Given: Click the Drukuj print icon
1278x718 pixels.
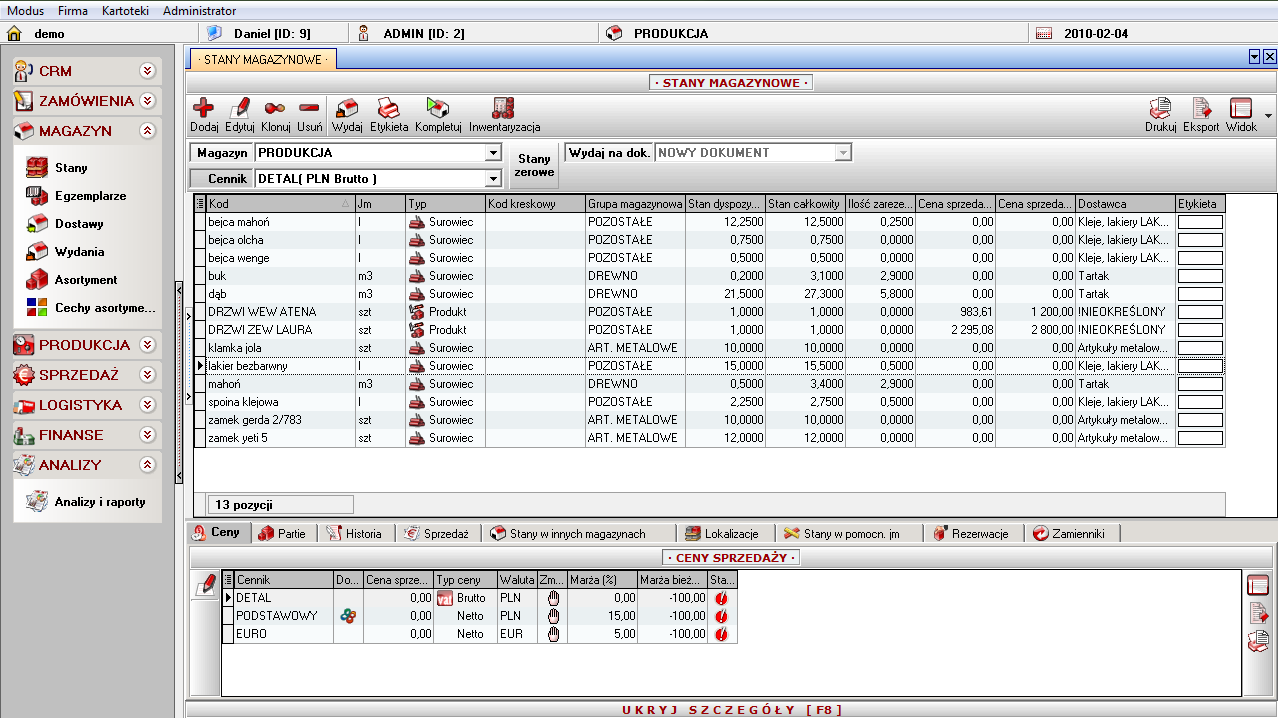Looking at the screenshot, I should point(1160,108).
